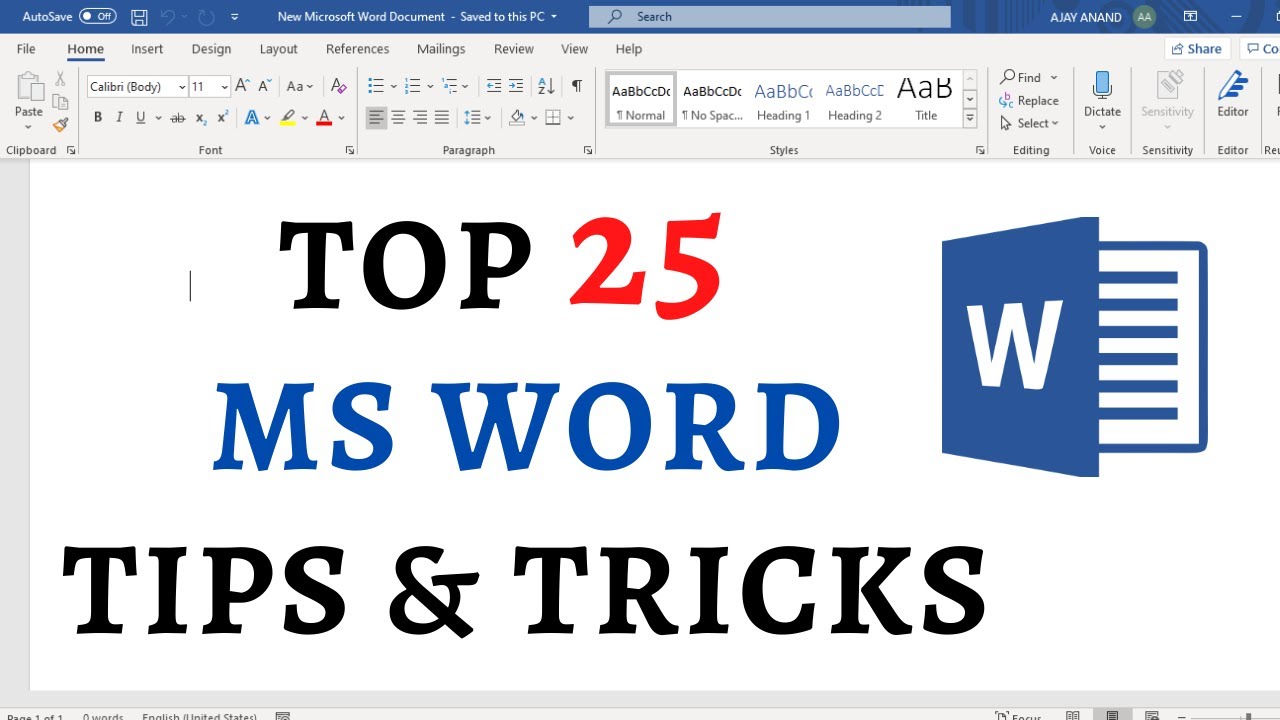Click Replace in Editing group
Image resolution: width=1280 pixels, height=720 pixels.
point(1029,100)
